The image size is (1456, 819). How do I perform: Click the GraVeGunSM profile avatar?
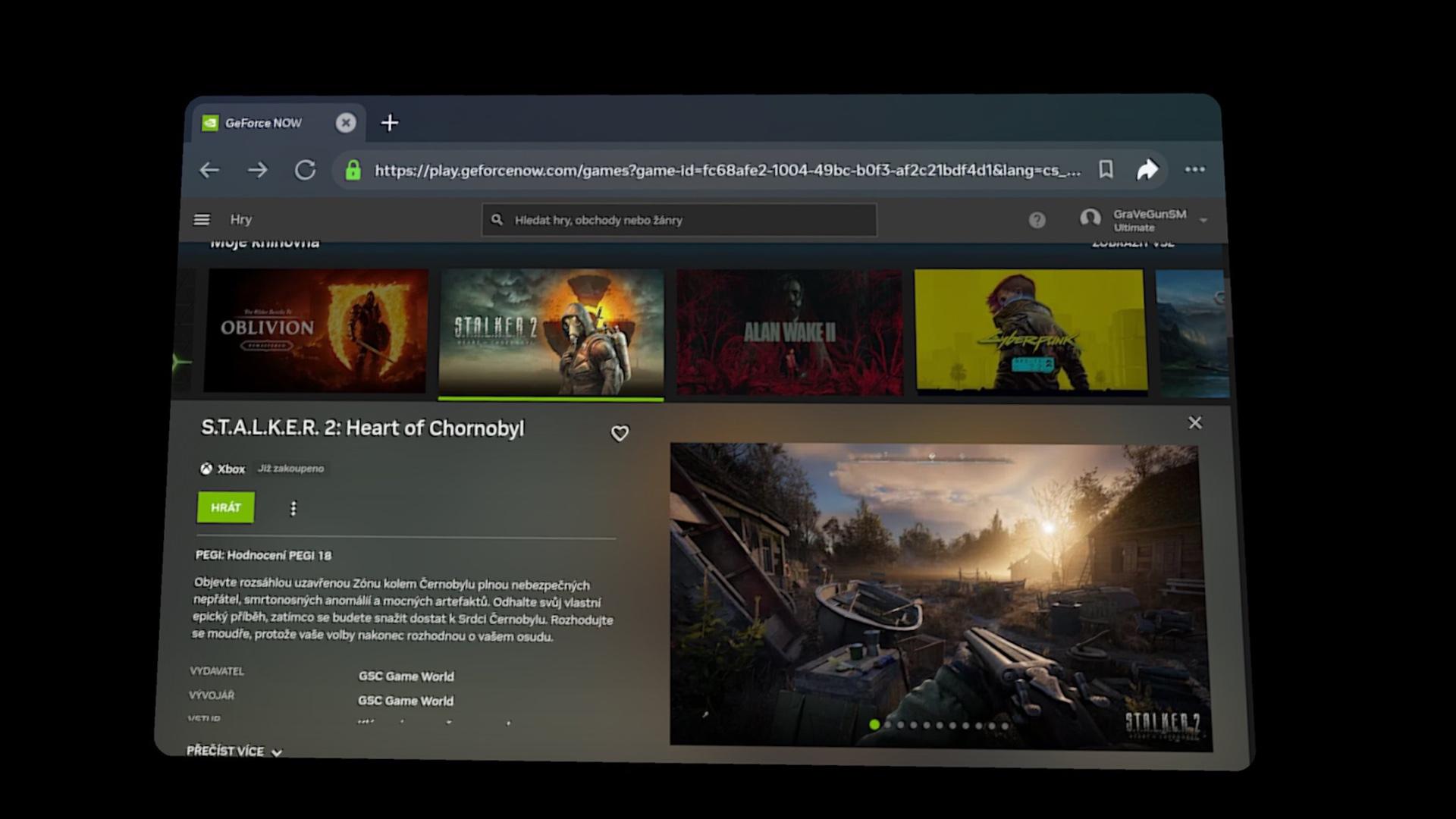click(1090, 219)
